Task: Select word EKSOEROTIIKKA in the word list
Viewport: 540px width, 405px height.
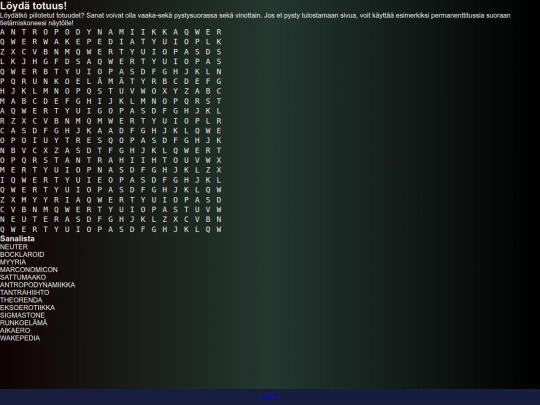Action: [x=27, y=307]
